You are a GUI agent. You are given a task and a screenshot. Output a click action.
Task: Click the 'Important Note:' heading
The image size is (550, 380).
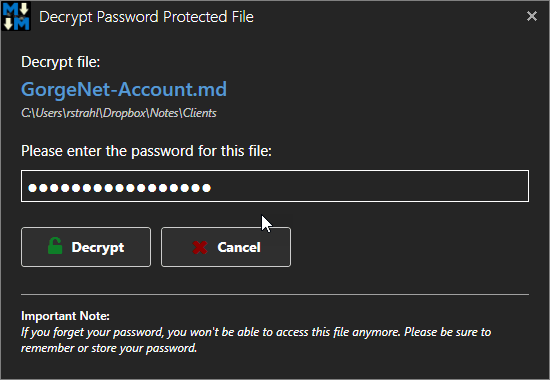click(65, 316)
